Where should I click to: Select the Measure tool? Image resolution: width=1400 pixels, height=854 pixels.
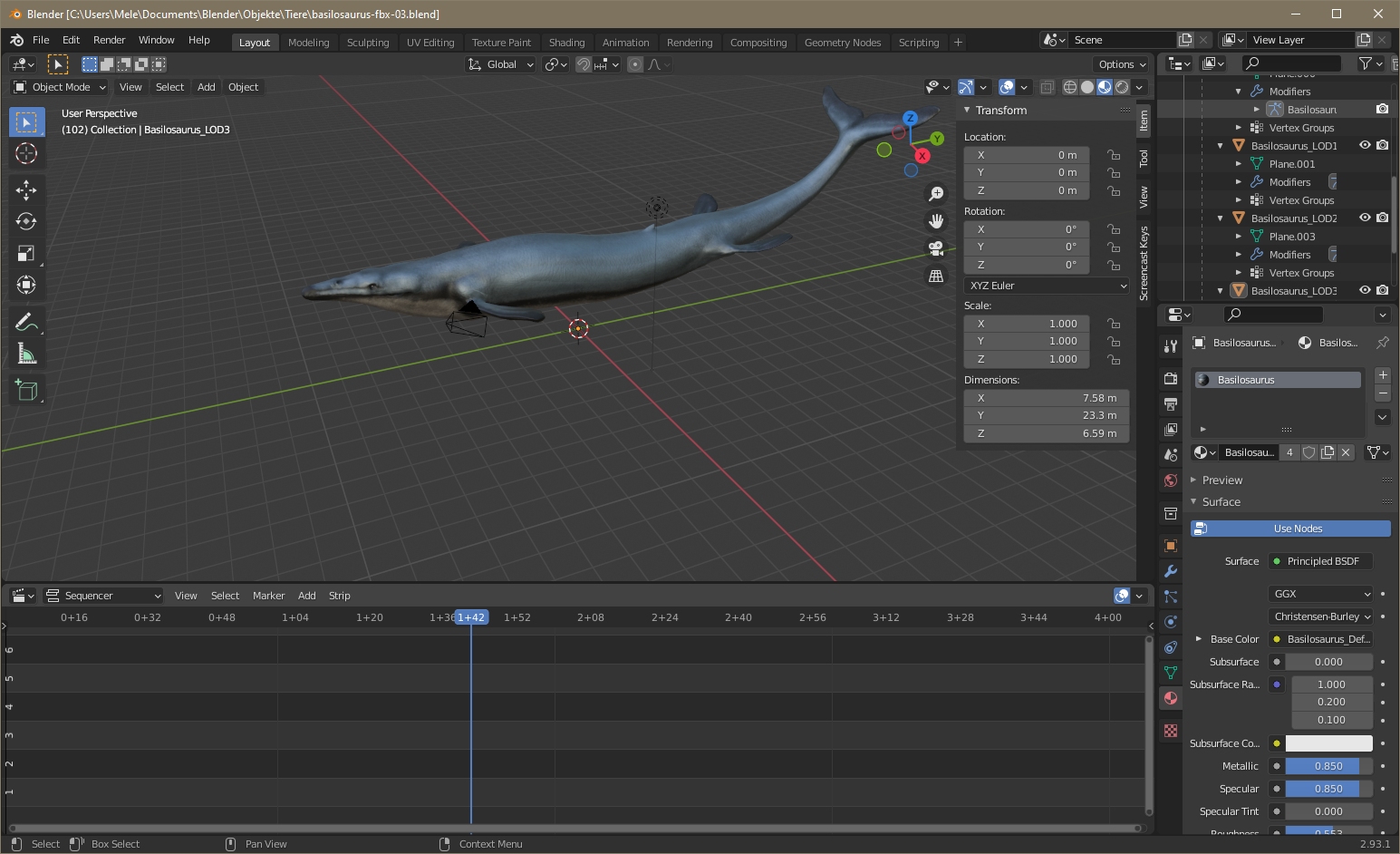[x=26, y=354]
